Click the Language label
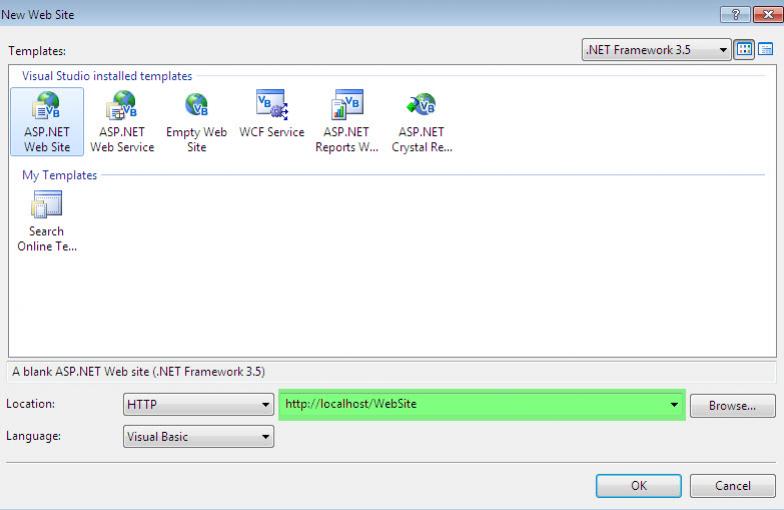Viewport: 784px width, 510px height. (x=34, y=436)
